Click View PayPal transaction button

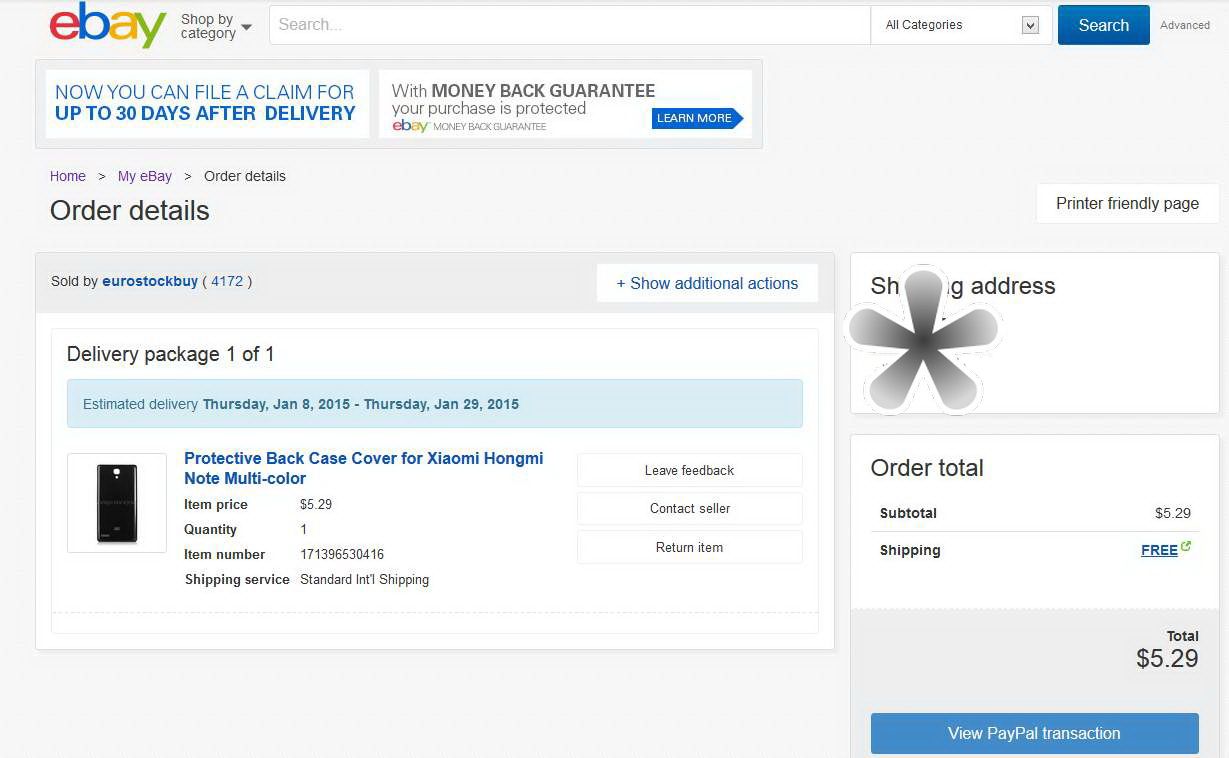point(1034,733)
